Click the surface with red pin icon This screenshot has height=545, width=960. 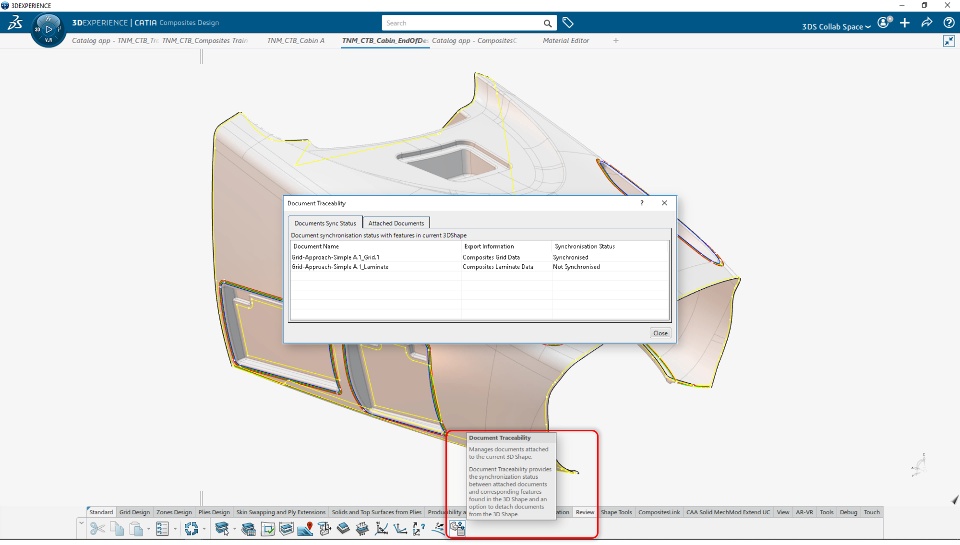point(305,528)
